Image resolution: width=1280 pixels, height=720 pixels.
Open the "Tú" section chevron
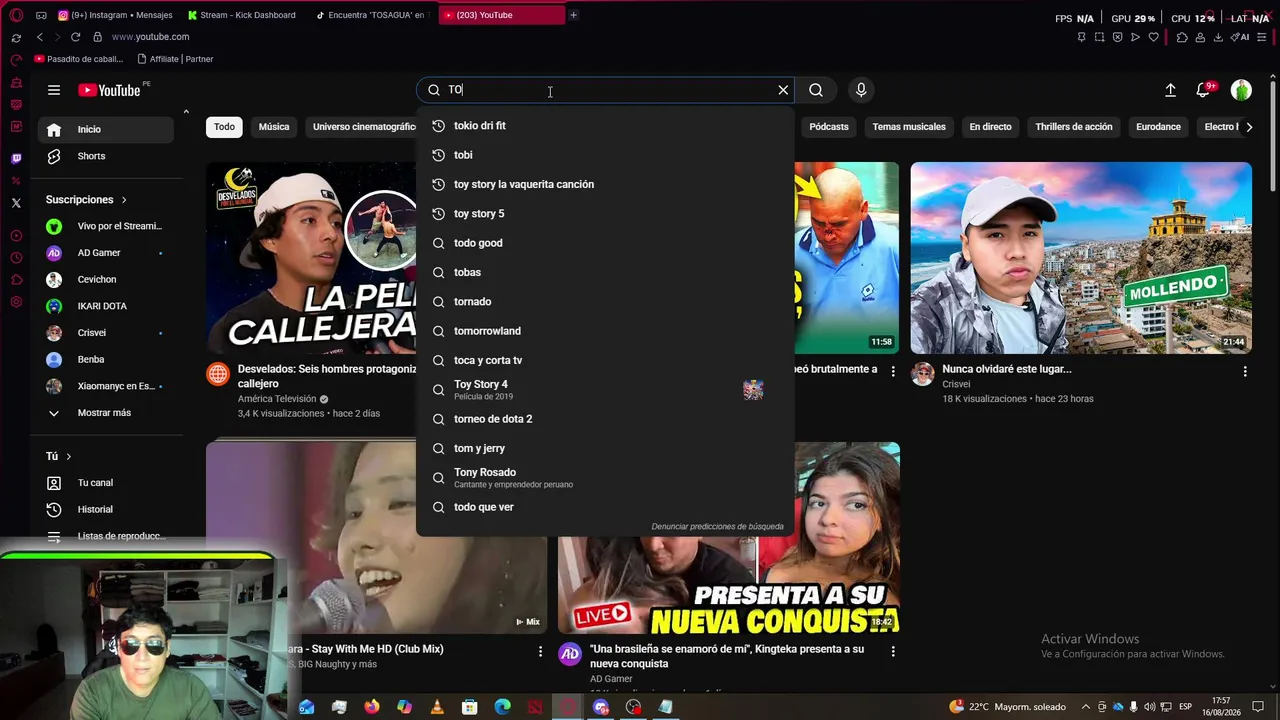coord(68,456)
